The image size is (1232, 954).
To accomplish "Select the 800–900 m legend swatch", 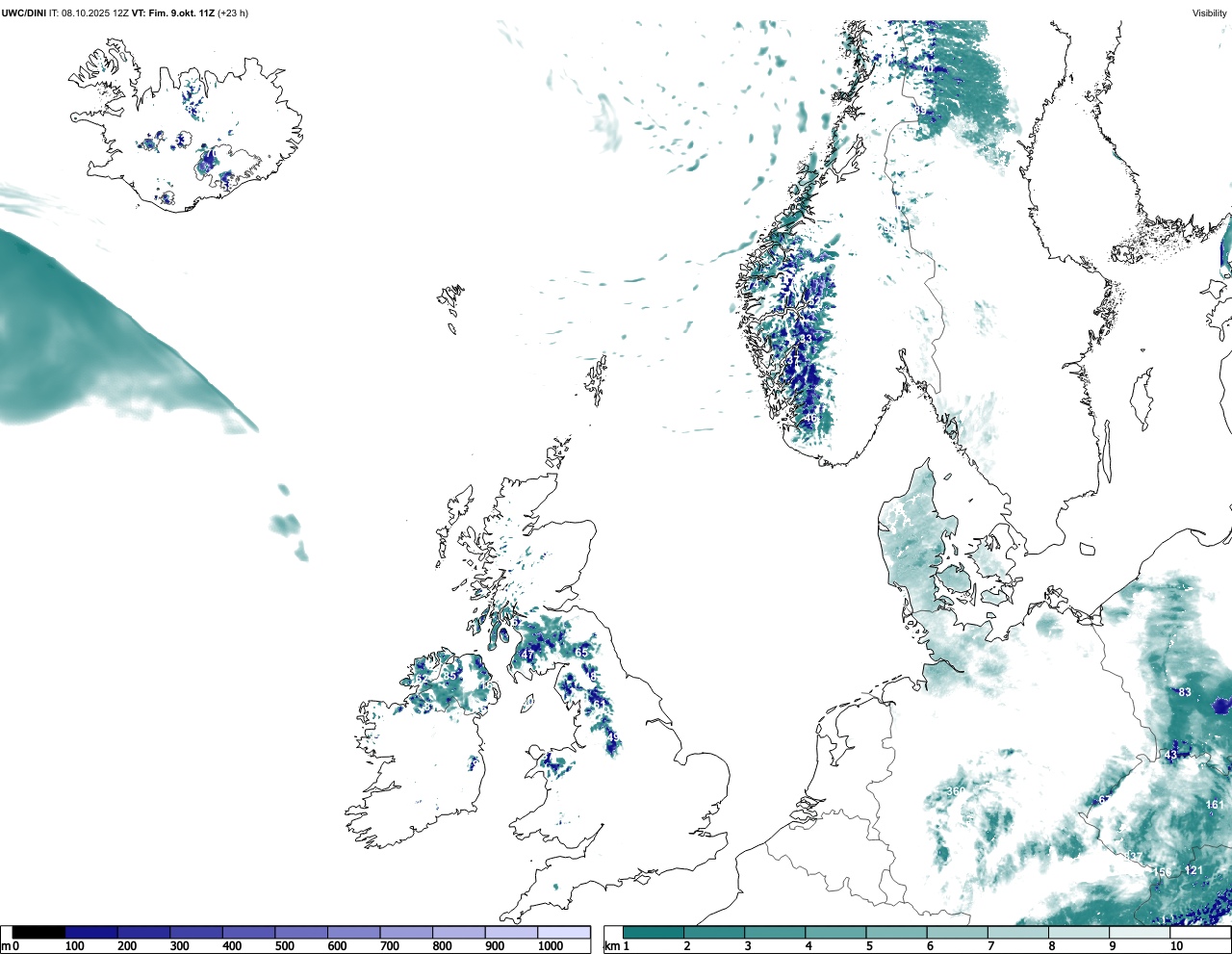I will click(458, 933).
